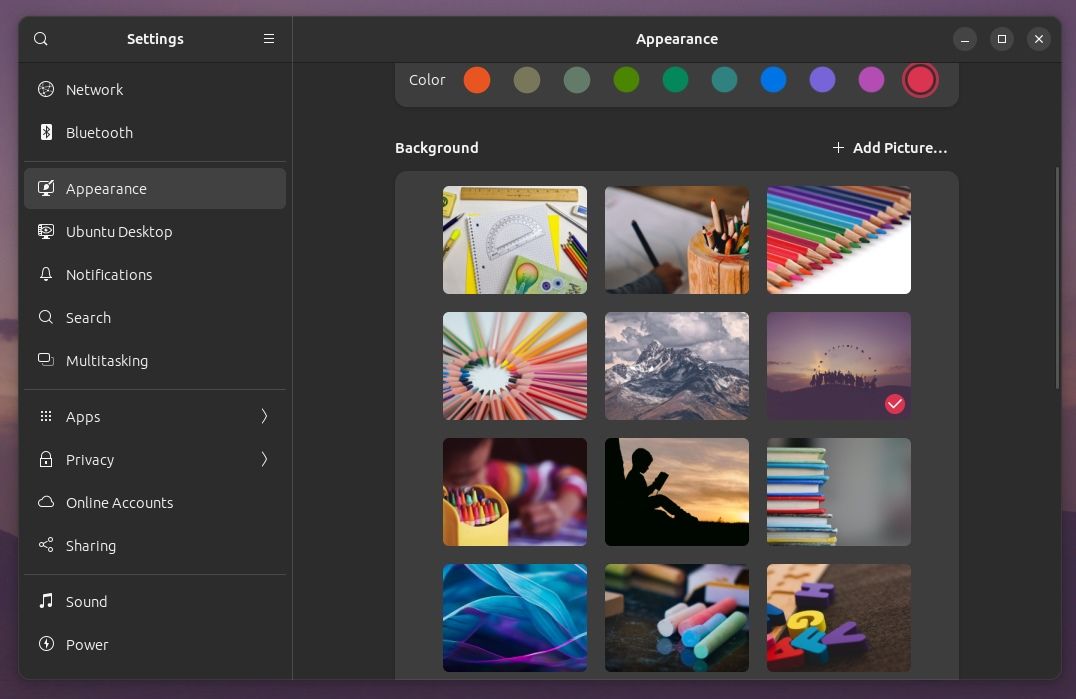The width and height of the screenshot is (1076, 699).
Task: Click the Power icon in sidebar
Action: click(46, 645)
